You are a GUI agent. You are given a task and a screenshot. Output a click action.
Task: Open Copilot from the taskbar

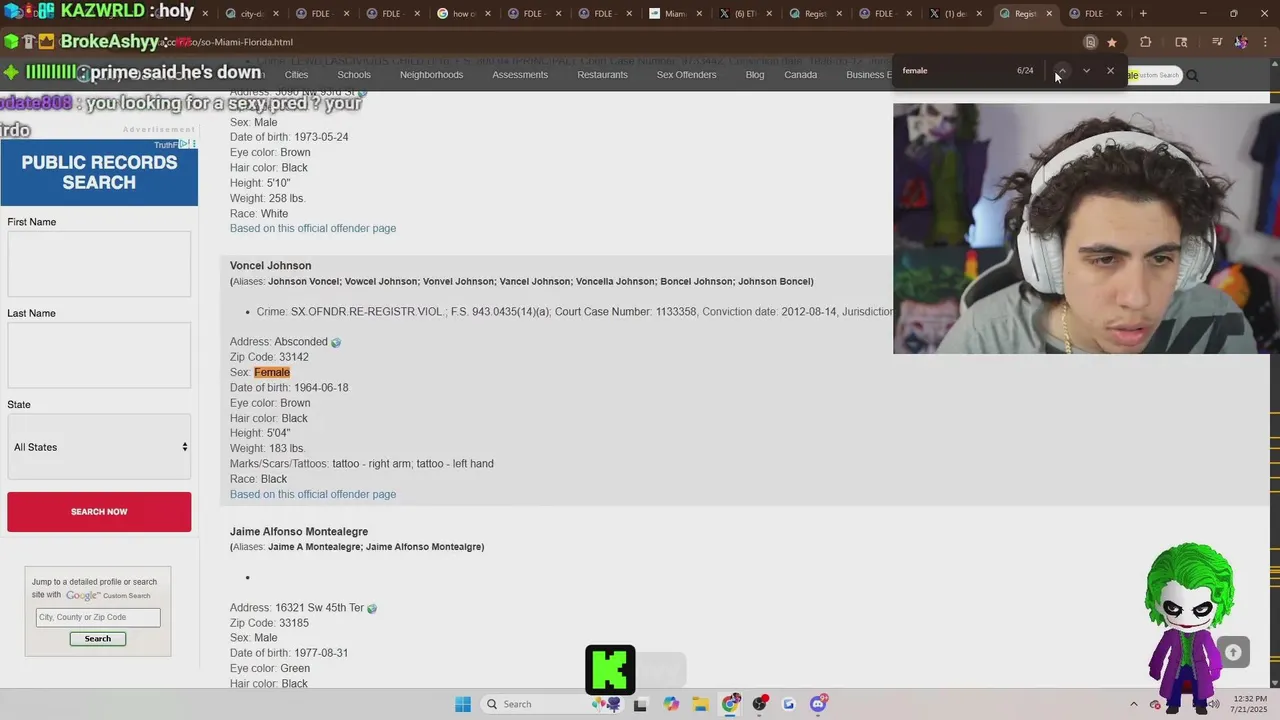click(670, 704)
